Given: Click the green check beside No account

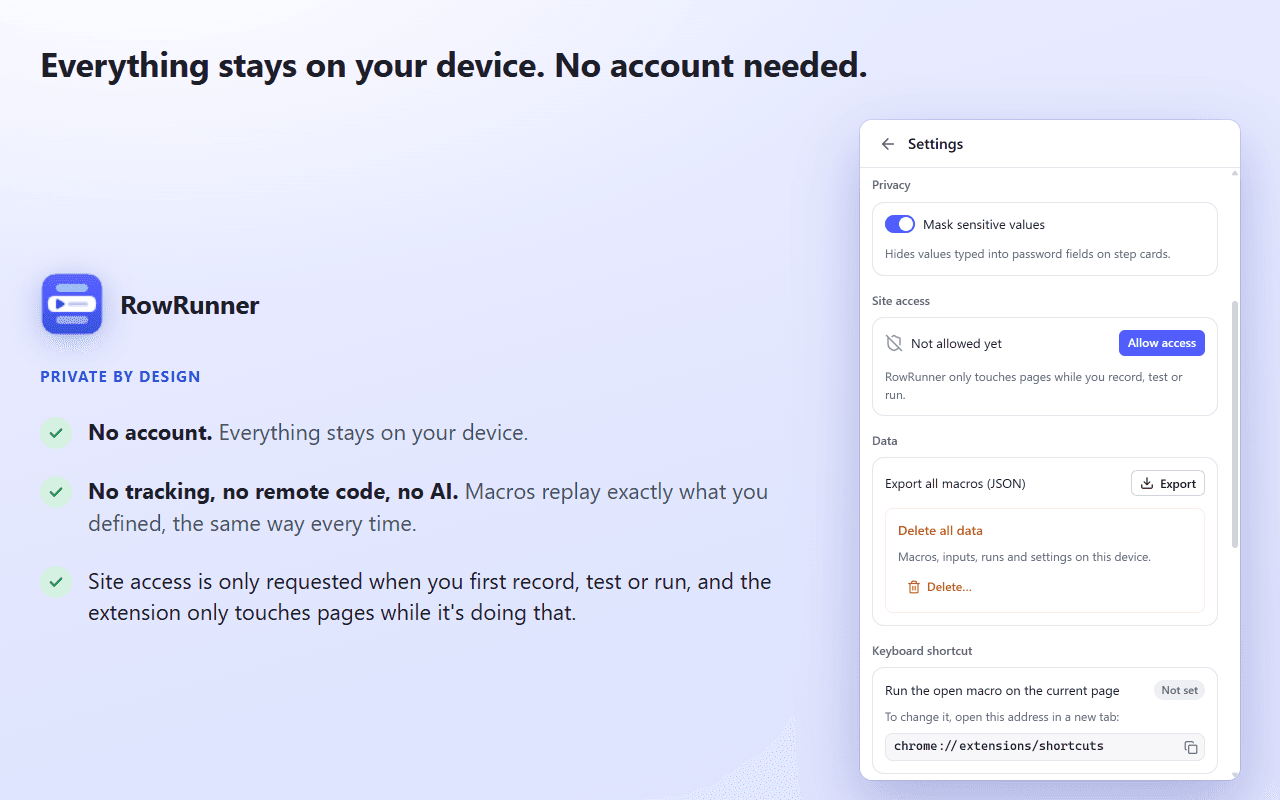Looking at the screenshot, I should click(x=56, y=433).
